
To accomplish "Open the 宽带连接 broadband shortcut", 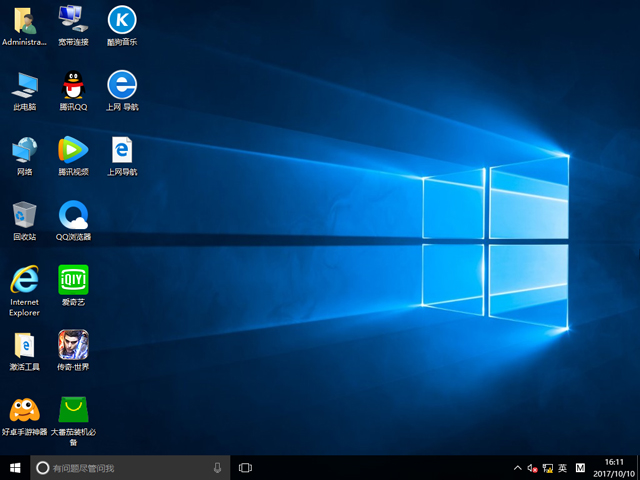I will click(x=73, y=20).
